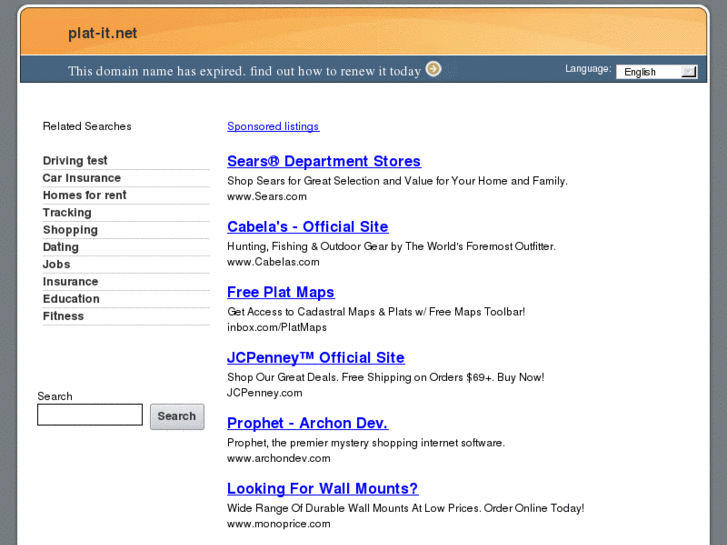Click 'Shop Our Great Deals' description
The image size is (727, 545).
click(386, 377)
